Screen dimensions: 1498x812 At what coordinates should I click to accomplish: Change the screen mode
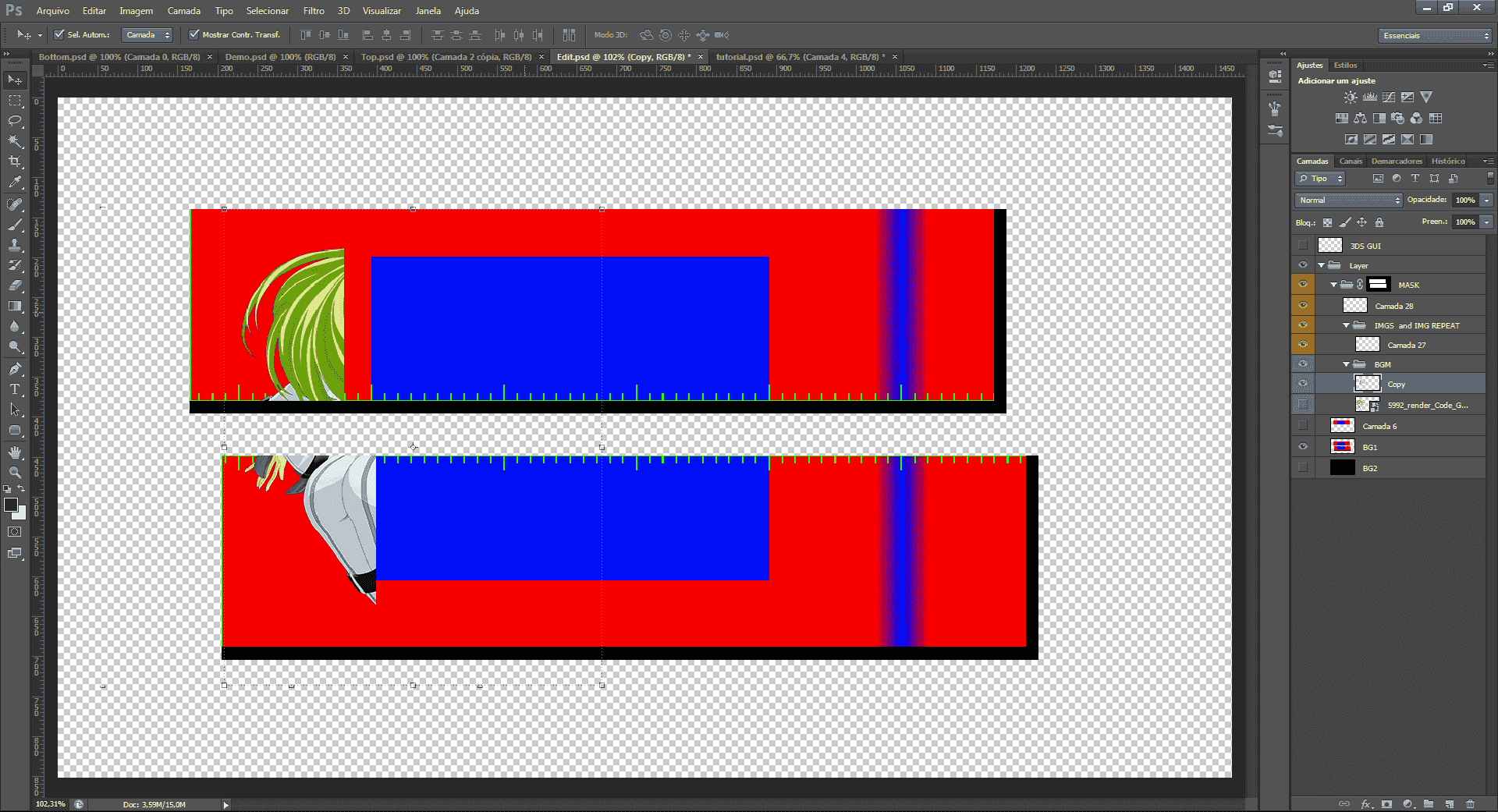(x=15, y=553)
